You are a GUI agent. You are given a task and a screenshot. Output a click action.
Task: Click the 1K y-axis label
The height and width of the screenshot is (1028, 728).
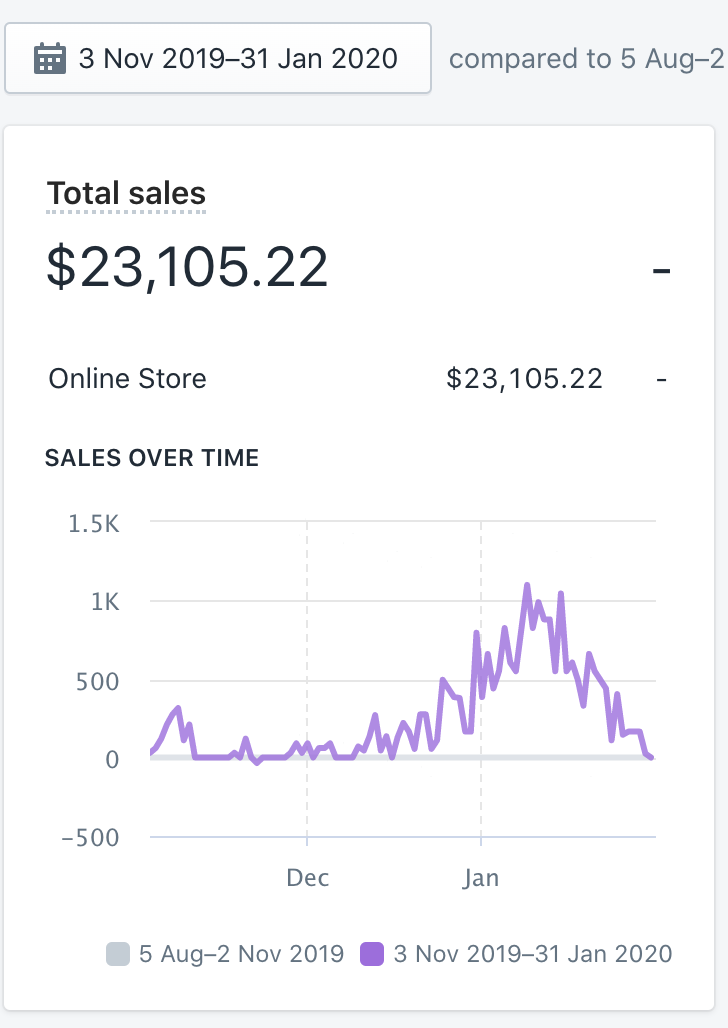pos(105,602)
